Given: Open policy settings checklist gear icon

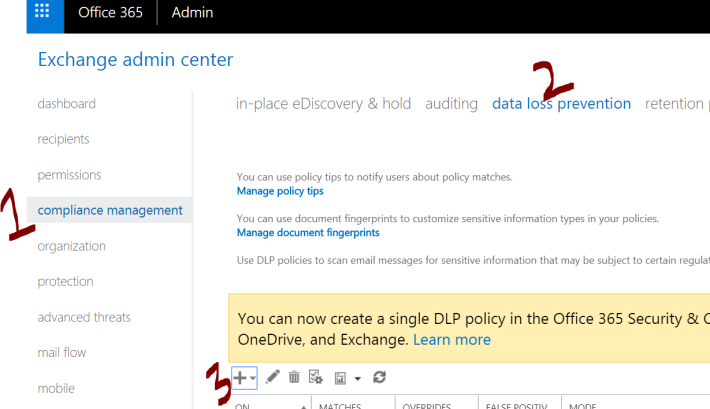Looking at the screenshot, I should tap(316, 377).
